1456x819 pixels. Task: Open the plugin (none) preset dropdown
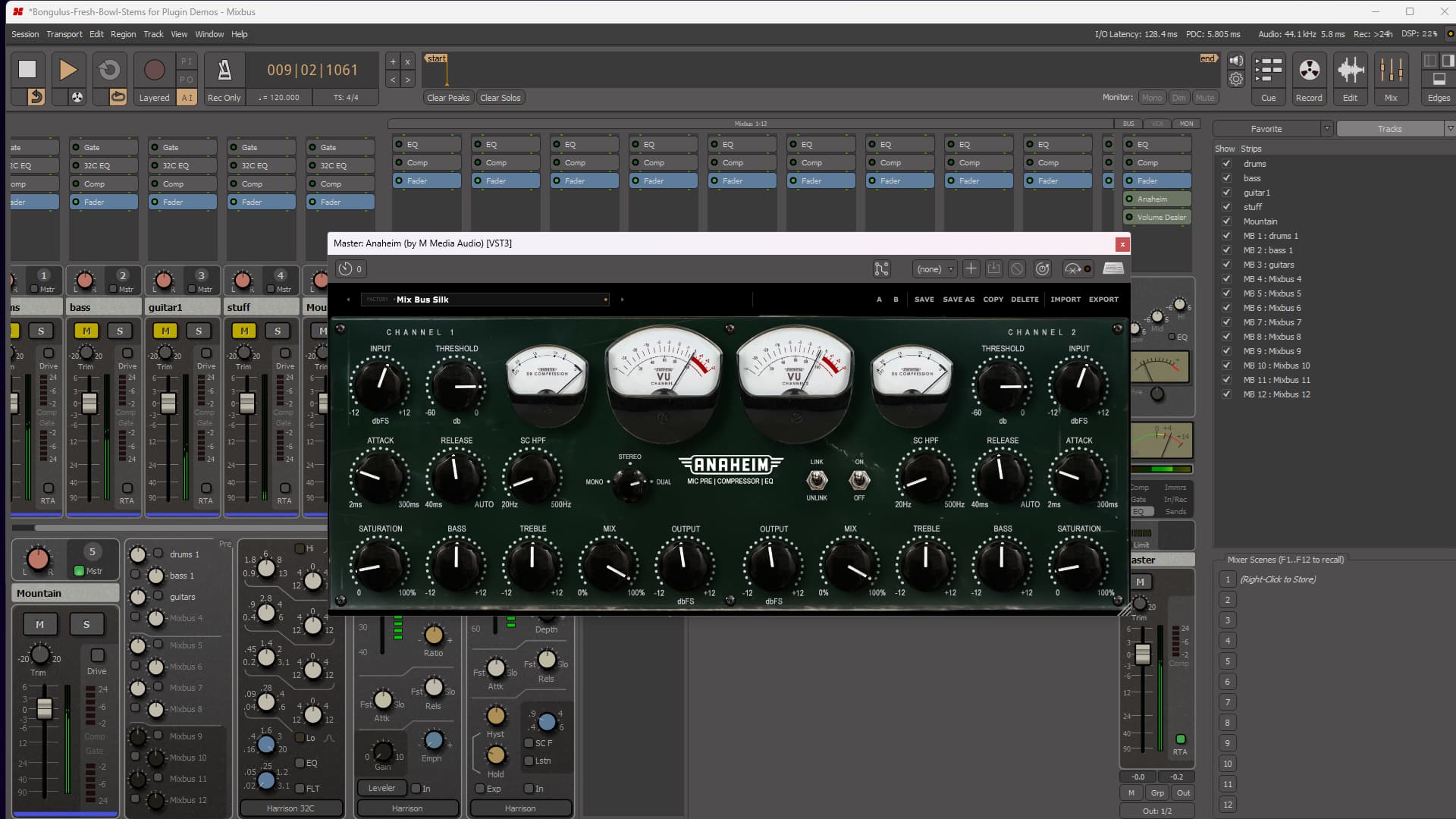tap(934, 268)
